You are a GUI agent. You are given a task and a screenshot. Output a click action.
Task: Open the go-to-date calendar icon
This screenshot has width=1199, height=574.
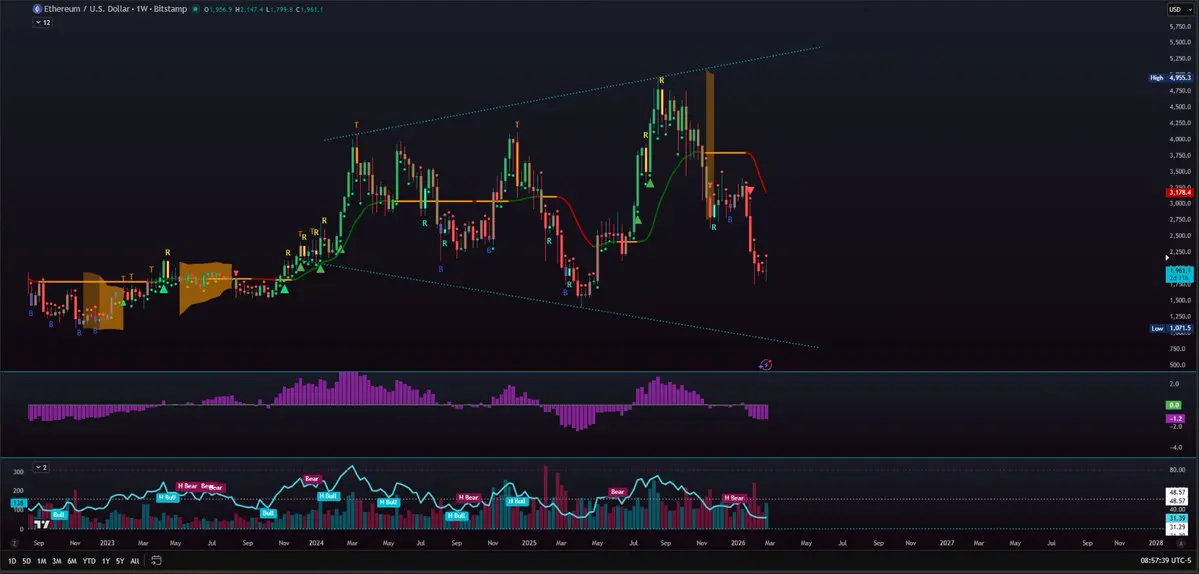156,560
